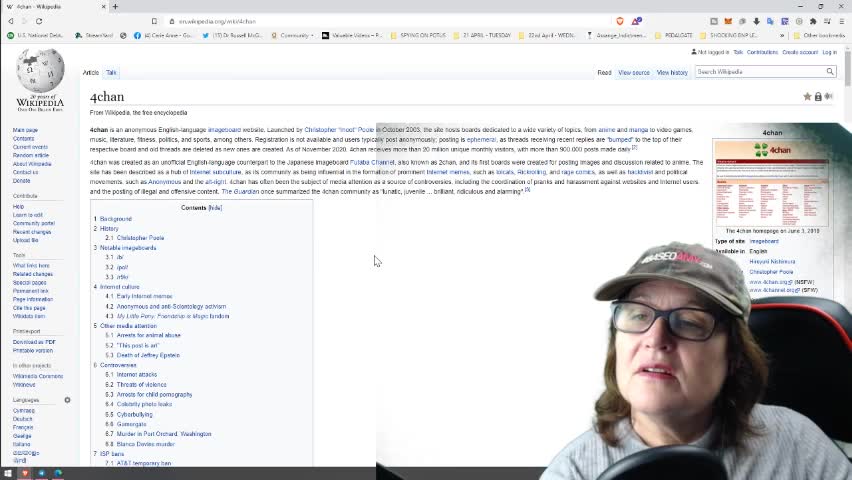Open the Main page sidebar link
The width and height of the screenshot is (852, 480).
click(x=25, y=130)
